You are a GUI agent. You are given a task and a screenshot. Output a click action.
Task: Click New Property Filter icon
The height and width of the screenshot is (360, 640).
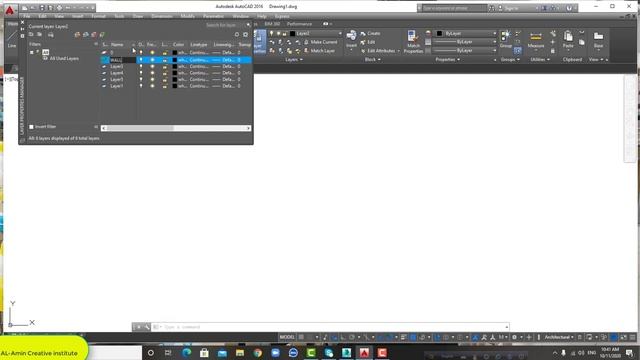[x=31, y=35]
